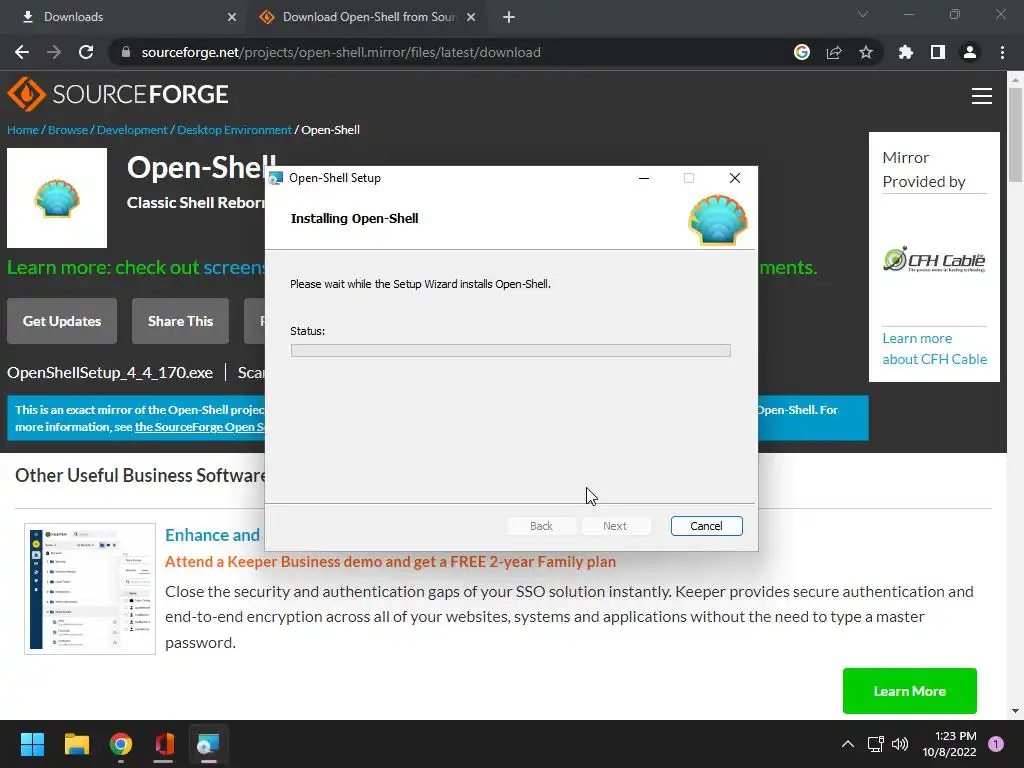Click the green Learn More button
The height and width of the screenshot is (768, 1024).
(x=910, y=691)
